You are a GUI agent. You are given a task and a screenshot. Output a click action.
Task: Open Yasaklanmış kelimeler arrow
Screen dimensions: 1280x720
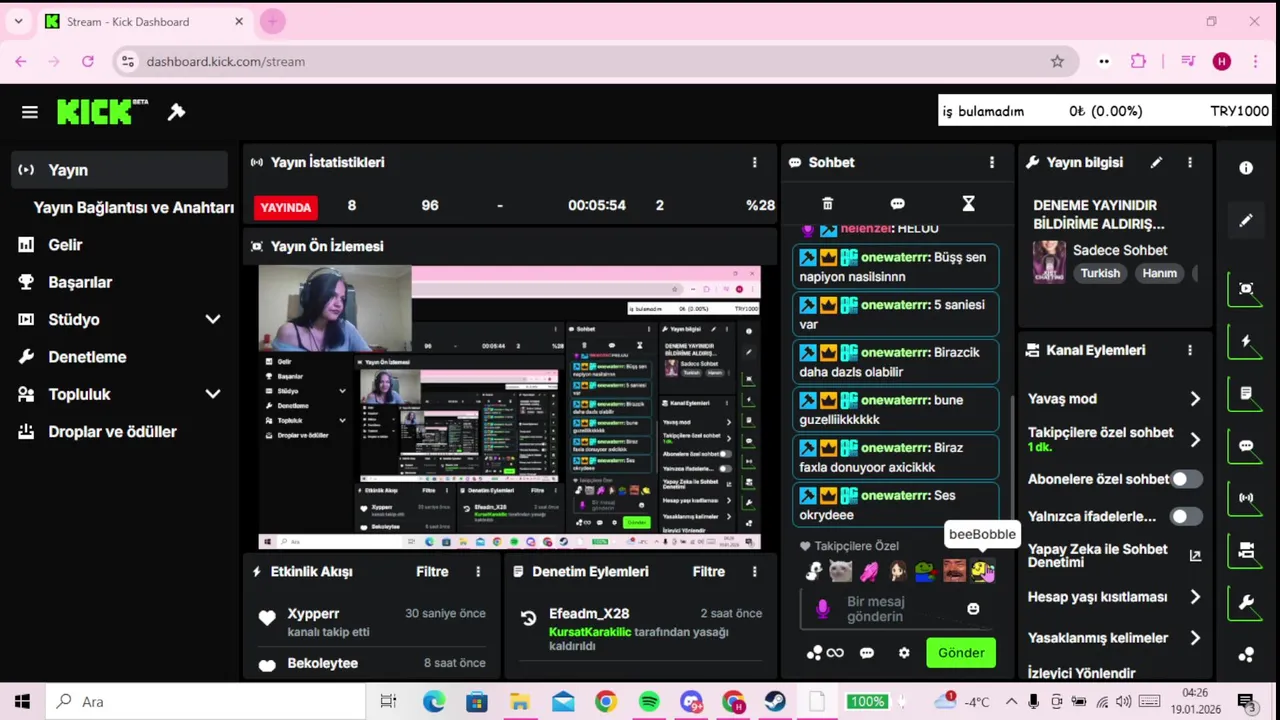click(x=1195, y=638)
